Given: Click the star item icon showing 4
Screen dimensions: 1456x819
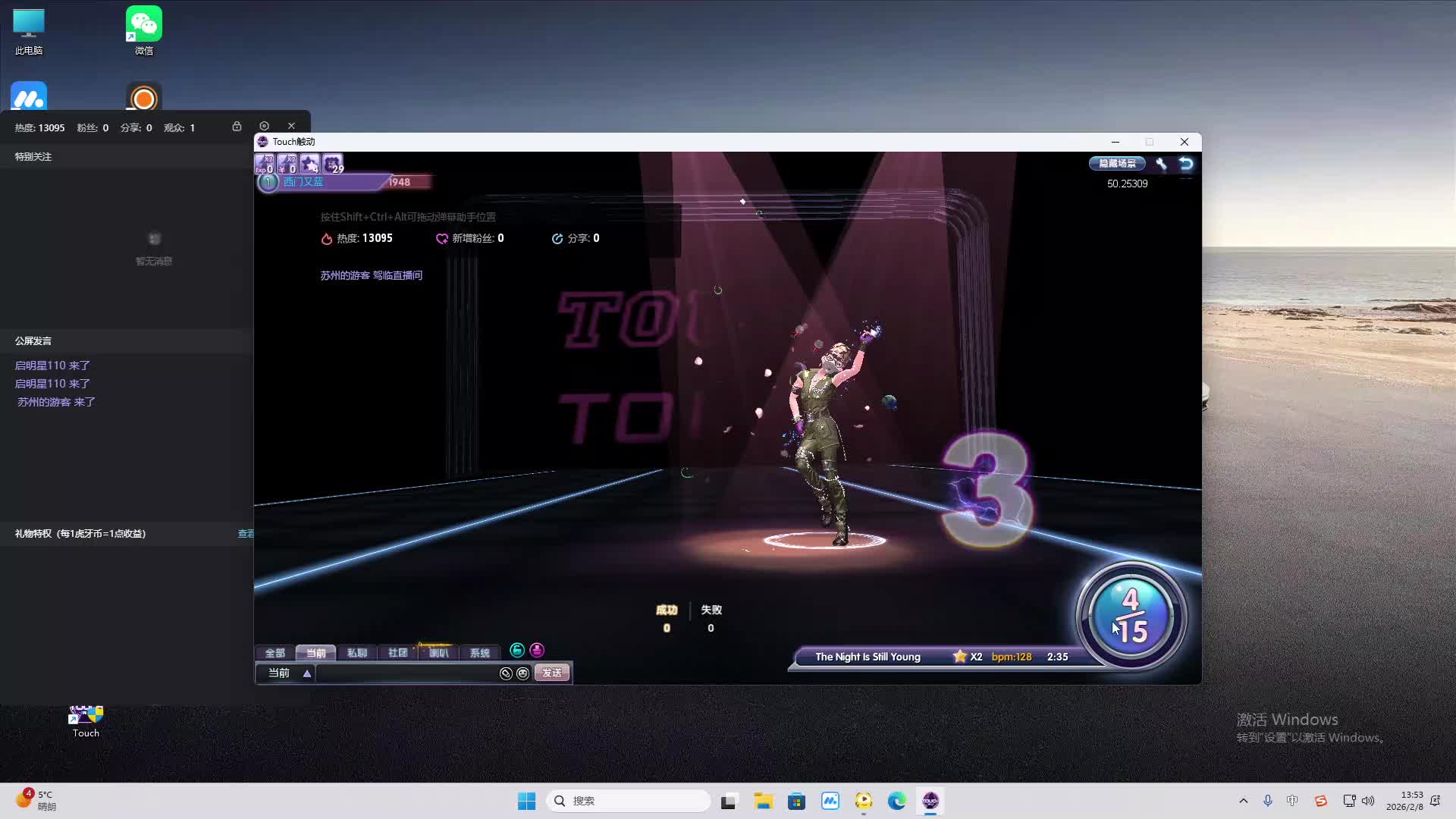Looking at the screenshot, I should click(309, 164).
